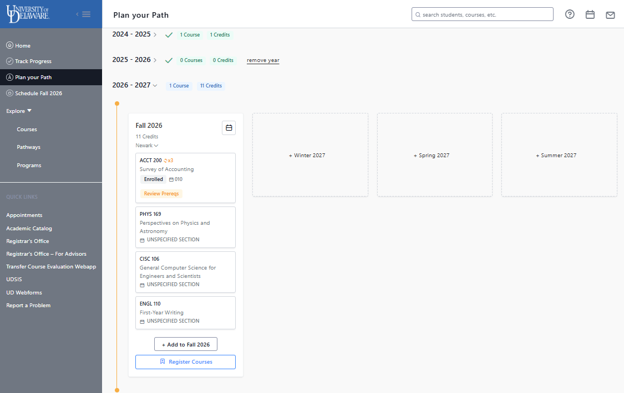
Task: Click the University of Delaware logo
Action: 27,14
